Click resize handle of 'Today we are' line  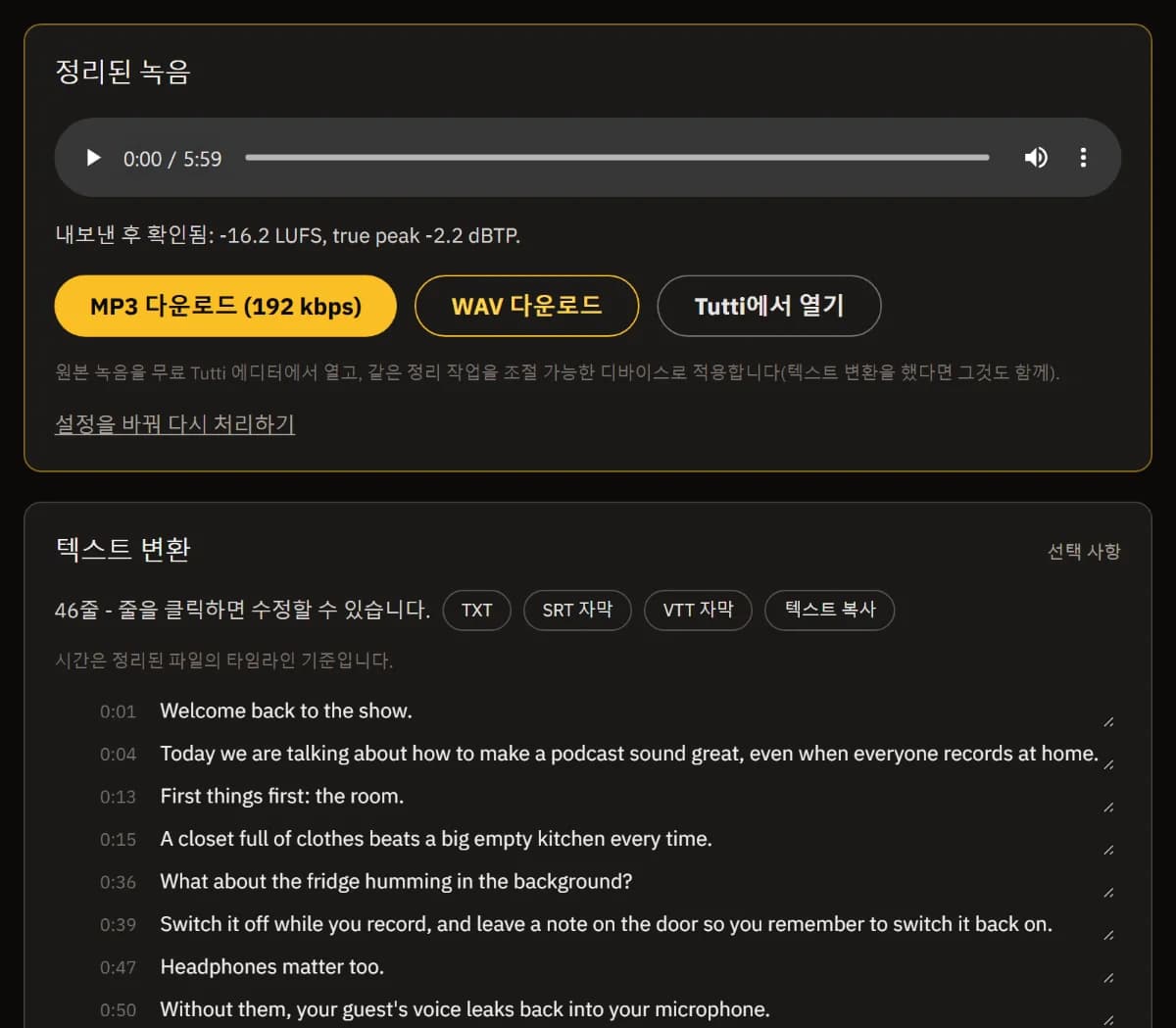pyautogui.click(x=1108, y=764)
